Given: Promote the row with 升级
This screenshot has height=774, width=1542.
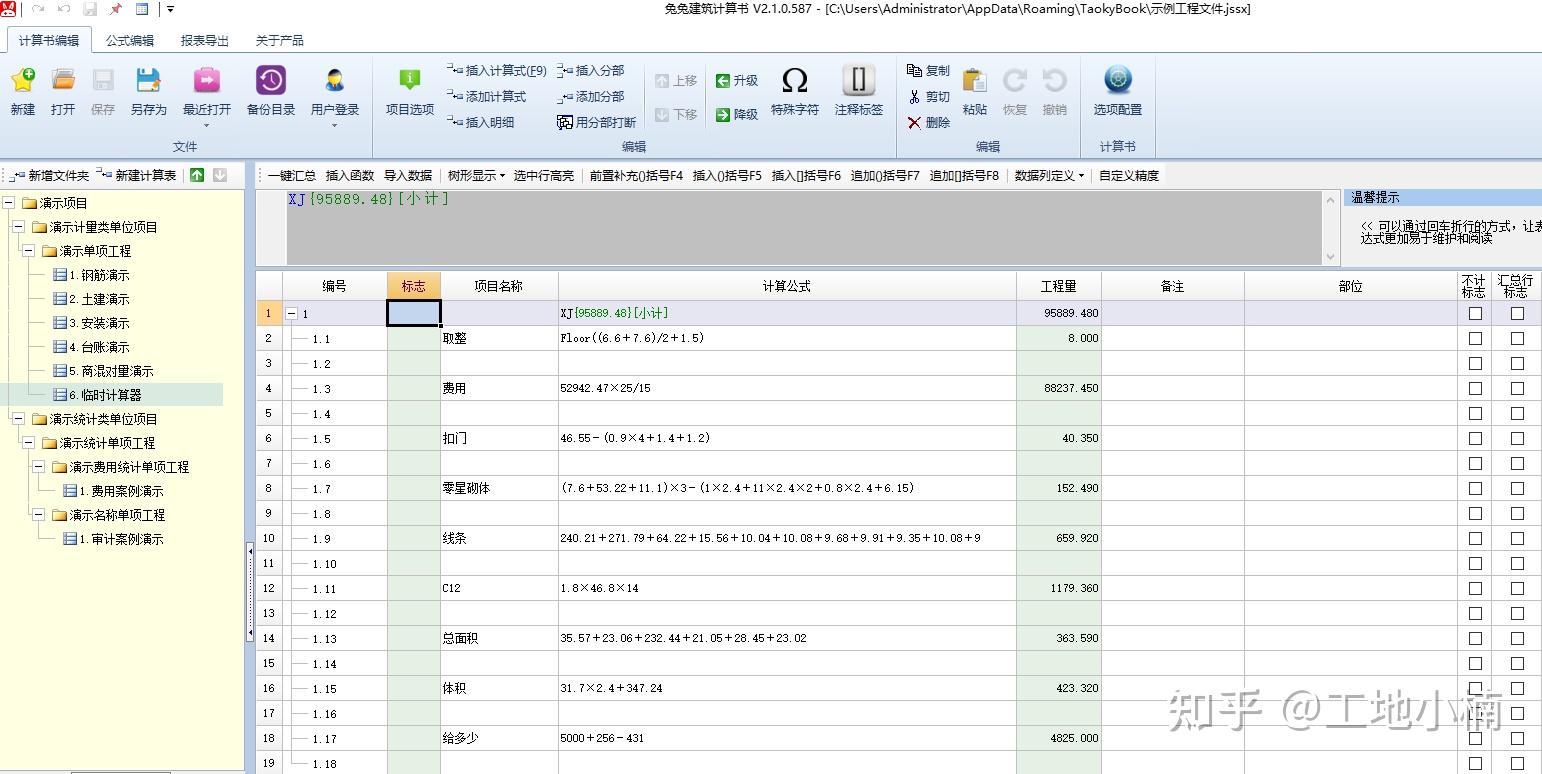Looking at the screenshot, I should pos(737,81).
